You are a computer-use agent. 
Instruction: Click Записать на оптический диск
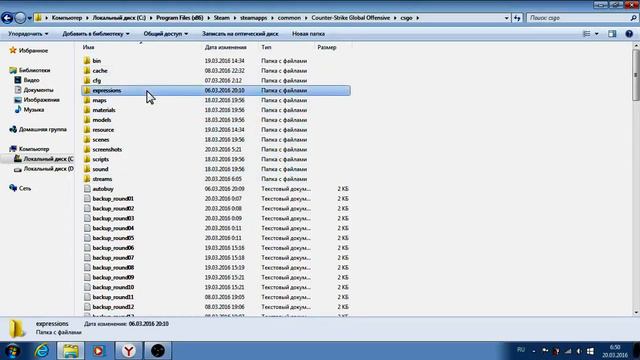(240, 34)
